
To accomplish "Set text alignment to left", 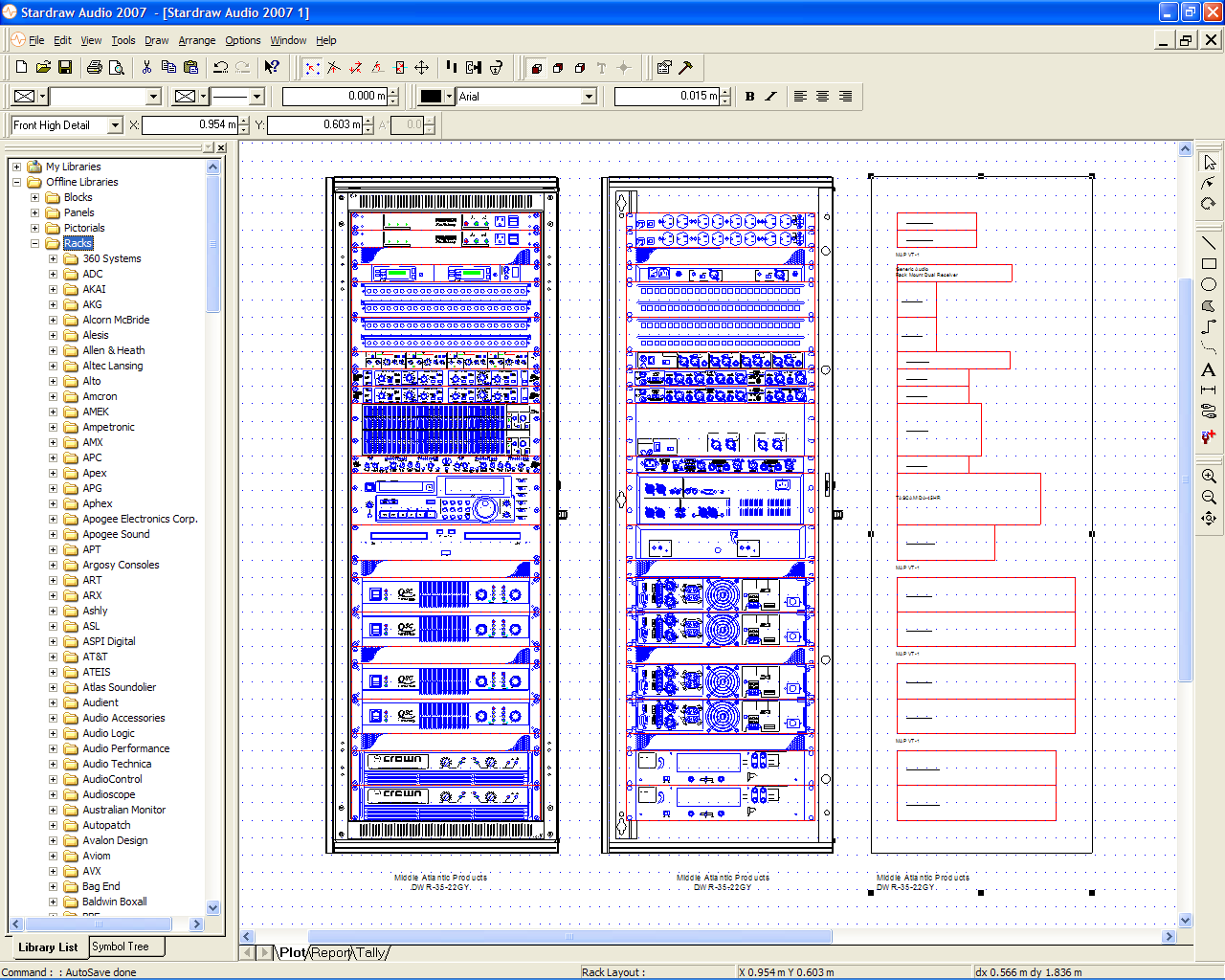I will pyautogui.click(x=800, y=96).
